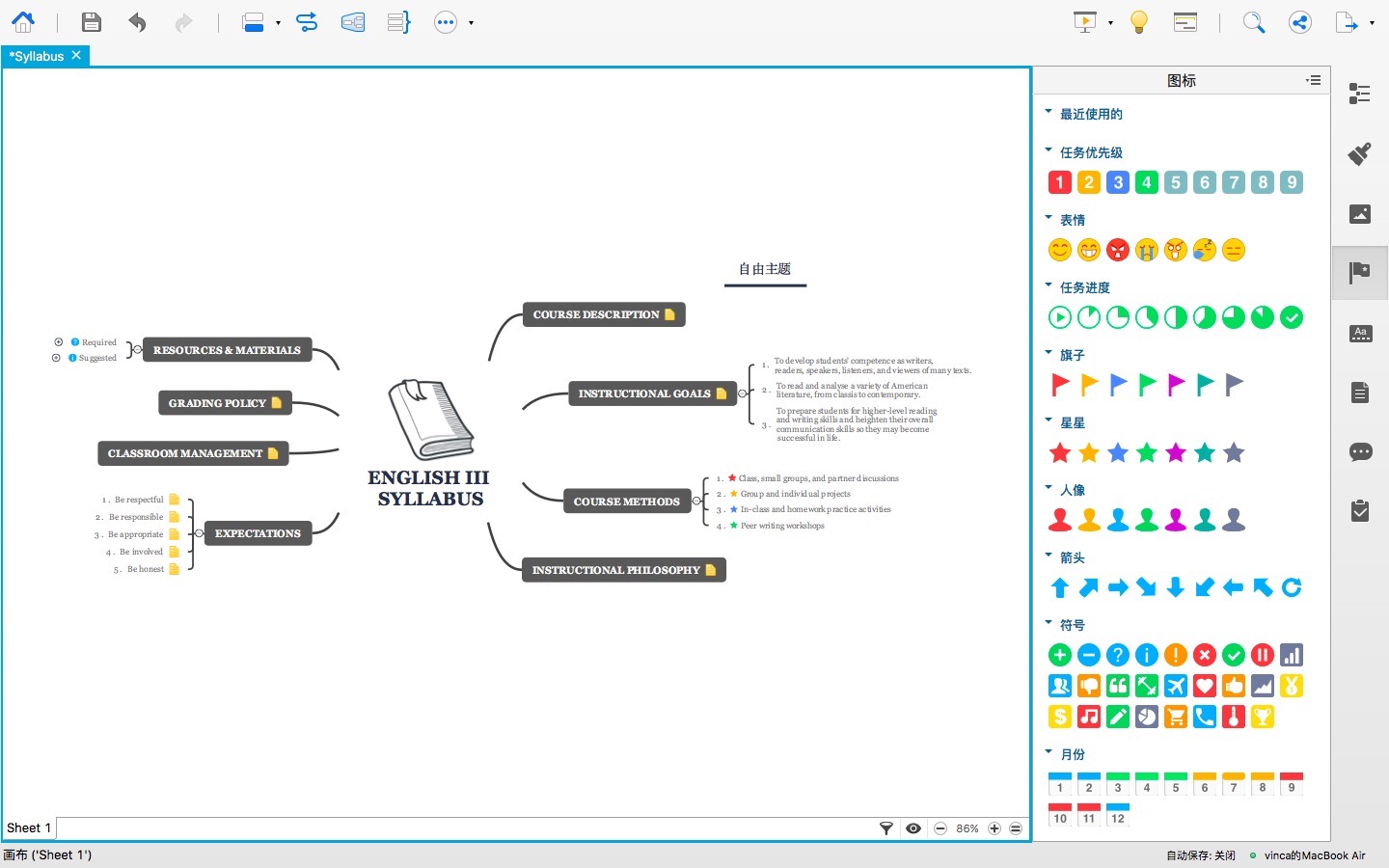The width and height of the screenshot is (1389, 868).
Task: Collapse the 任务优先级 marker group
Action: [1049, 151]
